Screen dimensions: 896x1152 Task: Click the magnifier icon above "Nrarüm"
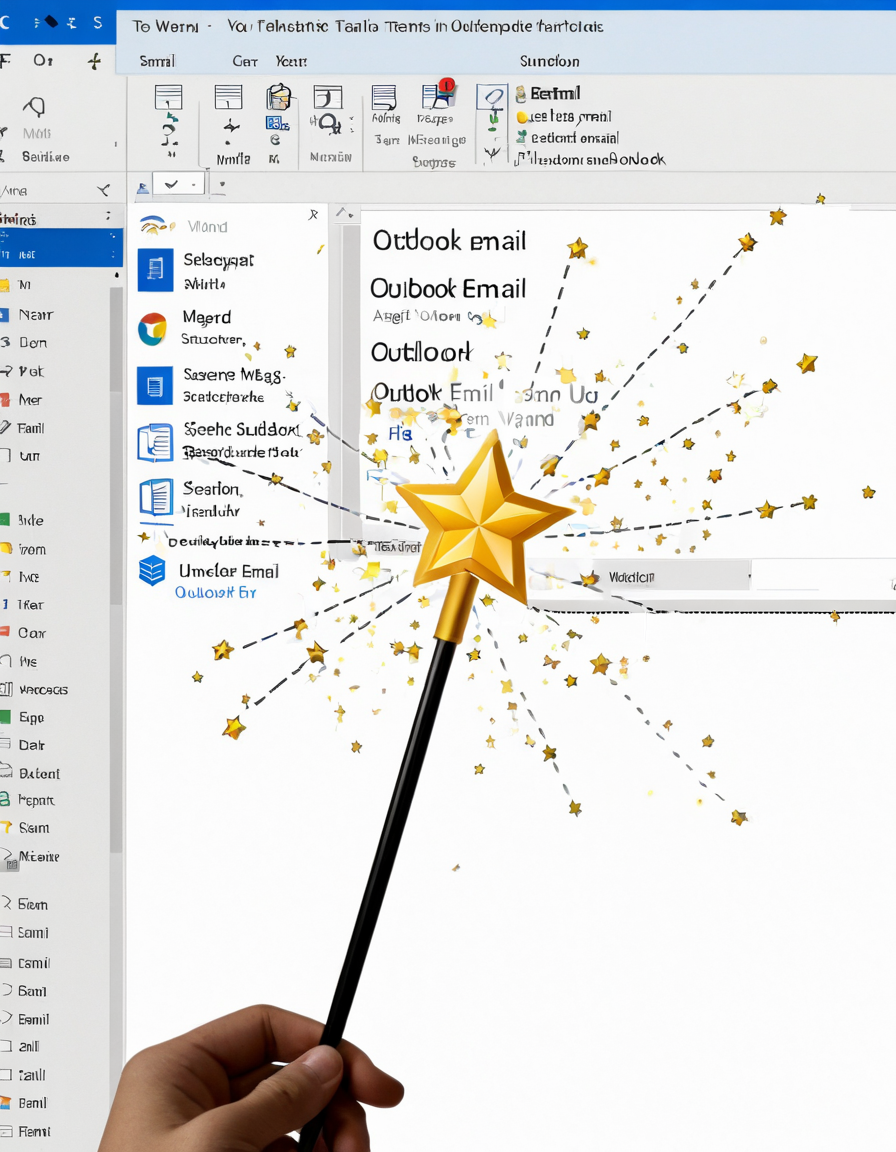point(329,123)
